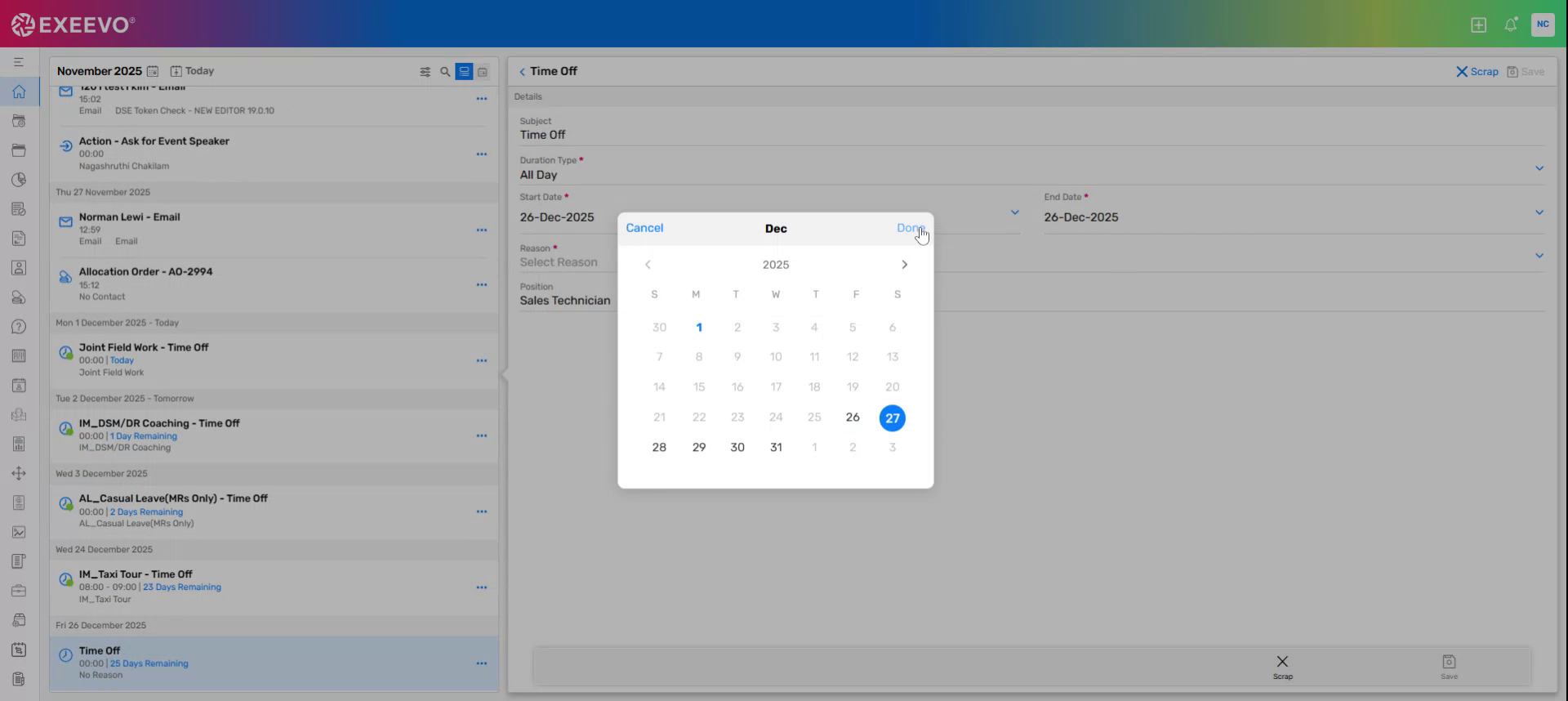Click the November 2025 month title
The width and height of the screenshot is (1568, 701).
pyautogui.click(x=99, y=72)
